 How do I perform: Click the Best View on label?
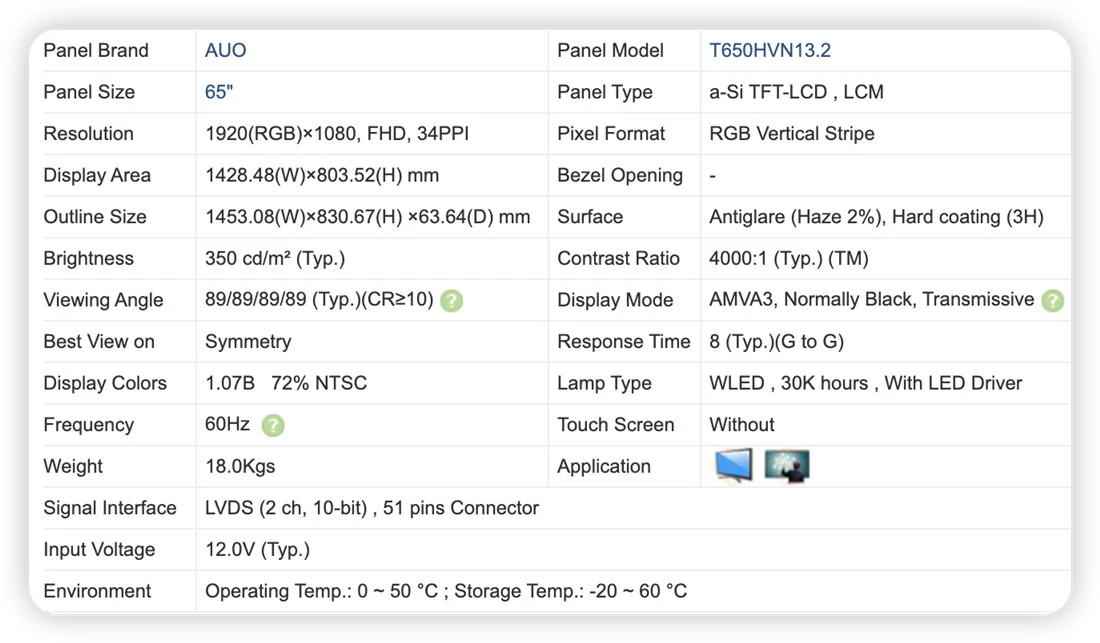click(99, 341)
